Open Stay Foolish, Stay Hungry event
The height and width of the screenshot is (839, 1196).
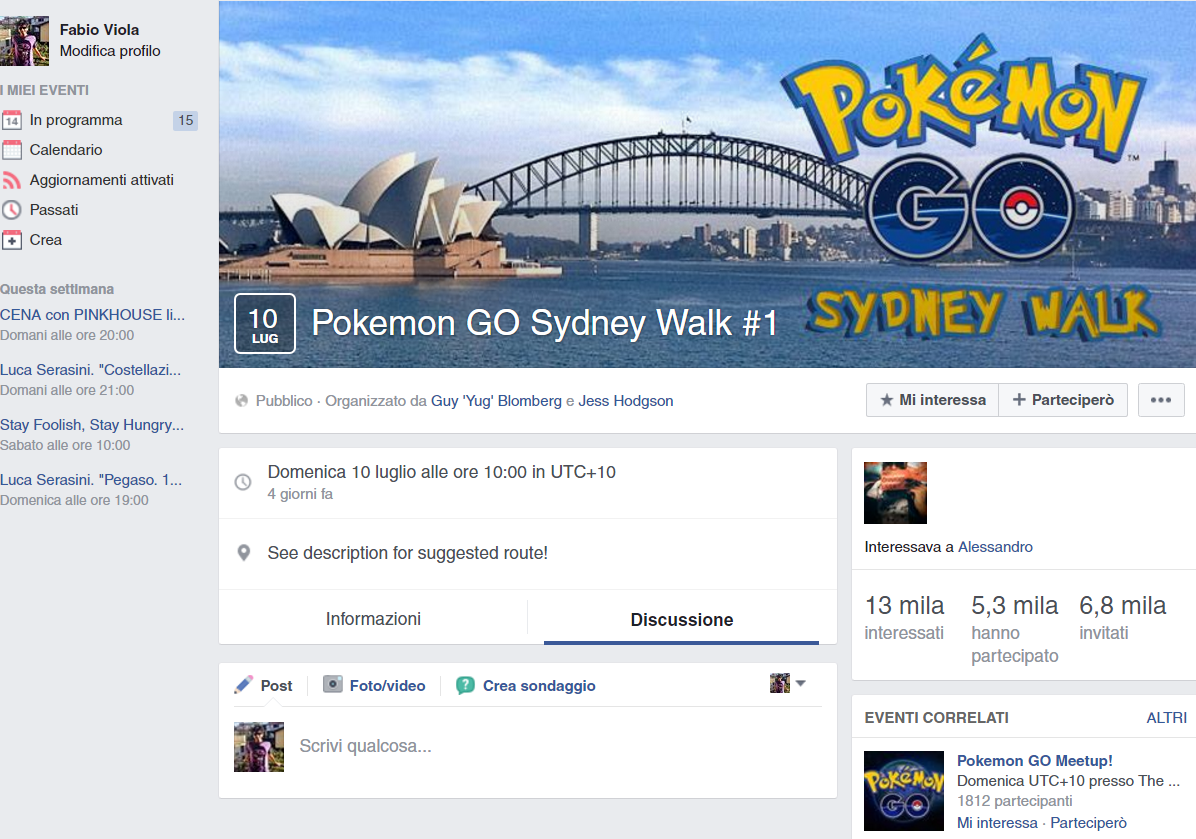click(x=92, y=424)
